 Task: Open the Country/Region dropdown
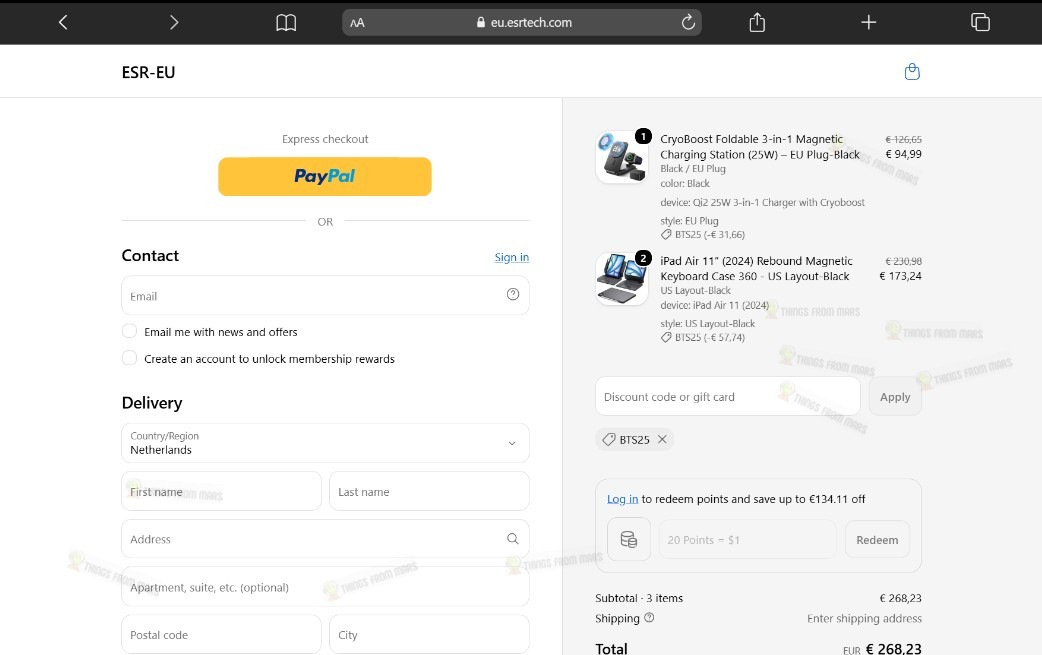tap(326, 443)
